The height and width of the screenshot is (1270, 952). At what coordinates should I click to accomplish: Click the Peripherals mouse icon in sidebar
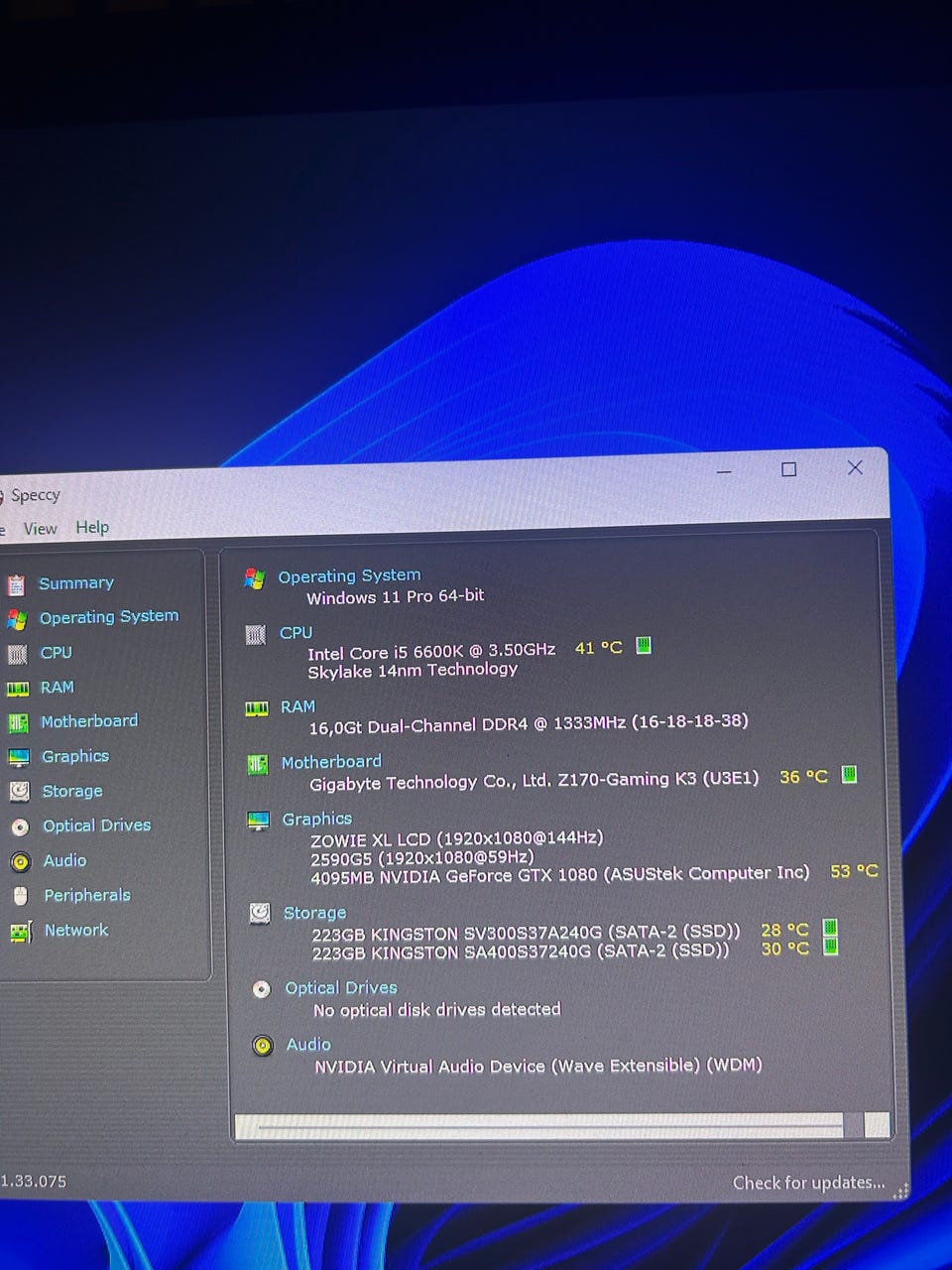click(x=21, y=896)
